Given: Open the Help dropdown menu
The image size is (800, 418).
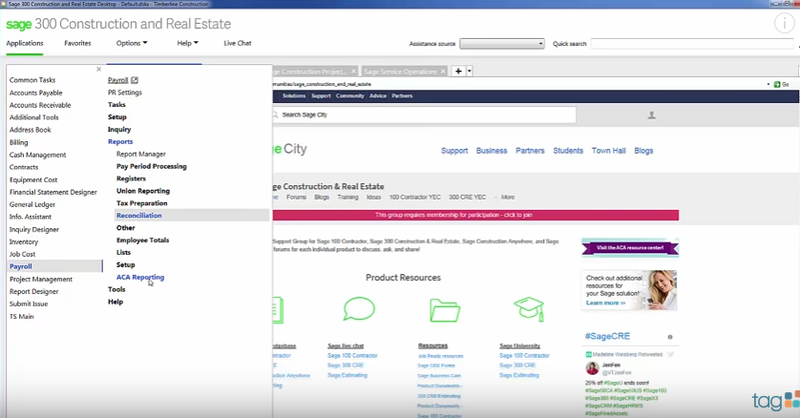Looking at the screenshot, I should point(187,43).
